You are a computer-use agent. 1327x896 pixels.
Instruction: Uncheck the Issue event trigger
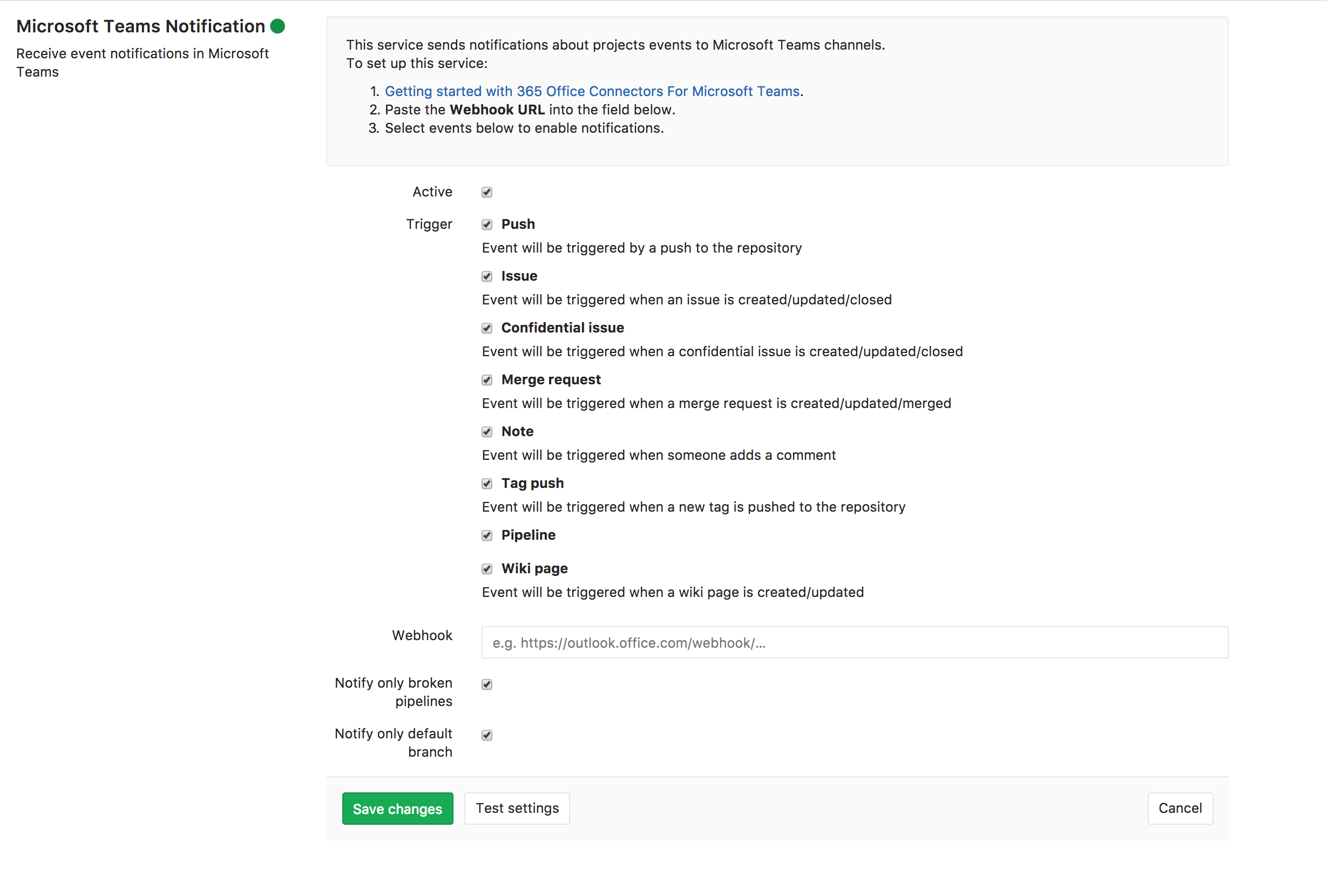[486, 276]
